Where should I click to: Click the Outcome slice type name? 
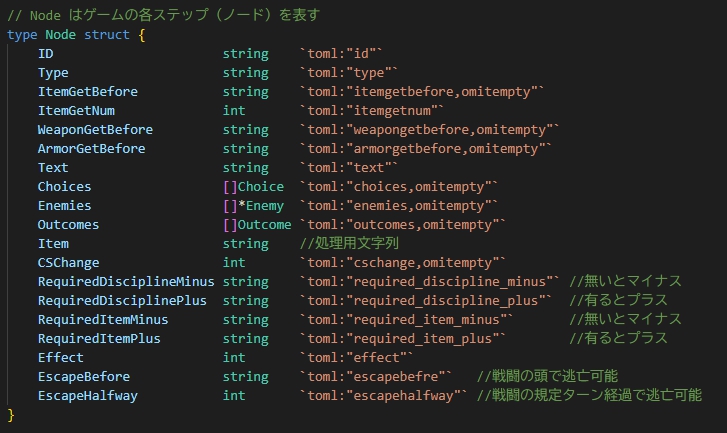click(265, 225)
